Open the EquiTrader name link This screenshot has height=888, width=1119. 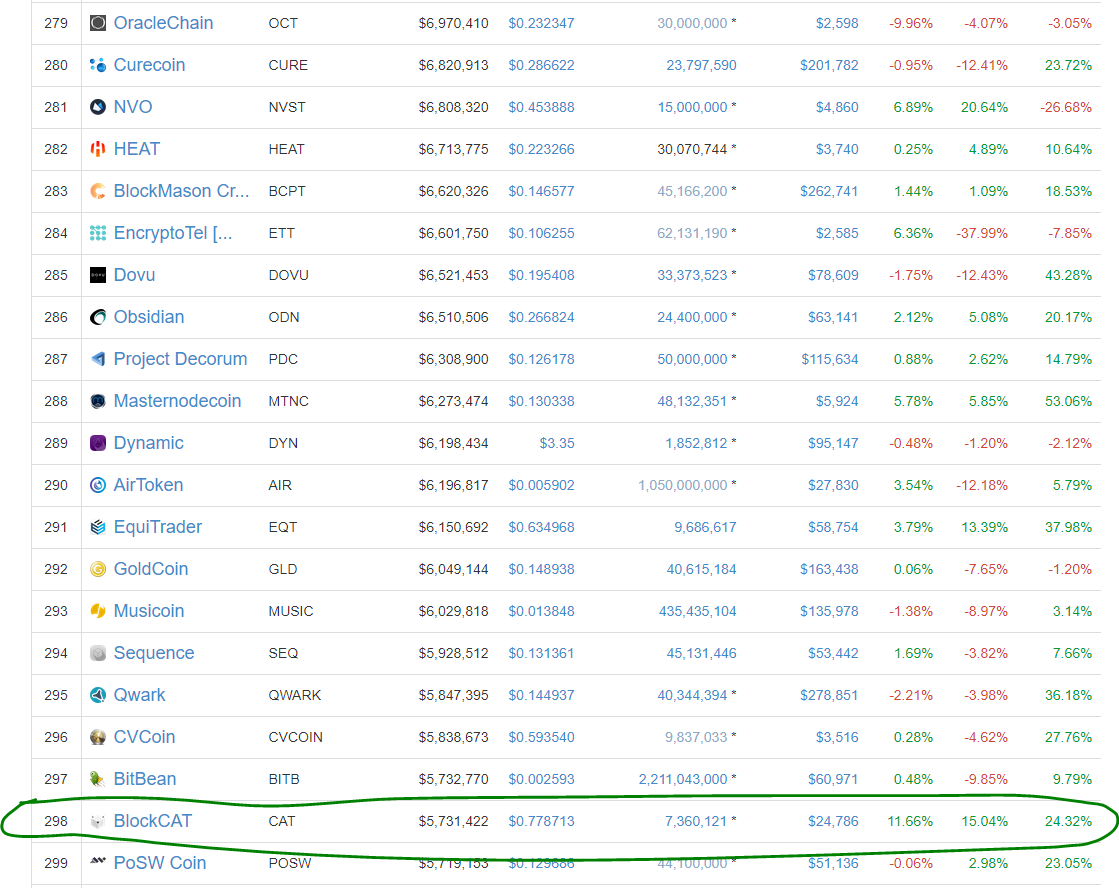click(x=158, y=527)
